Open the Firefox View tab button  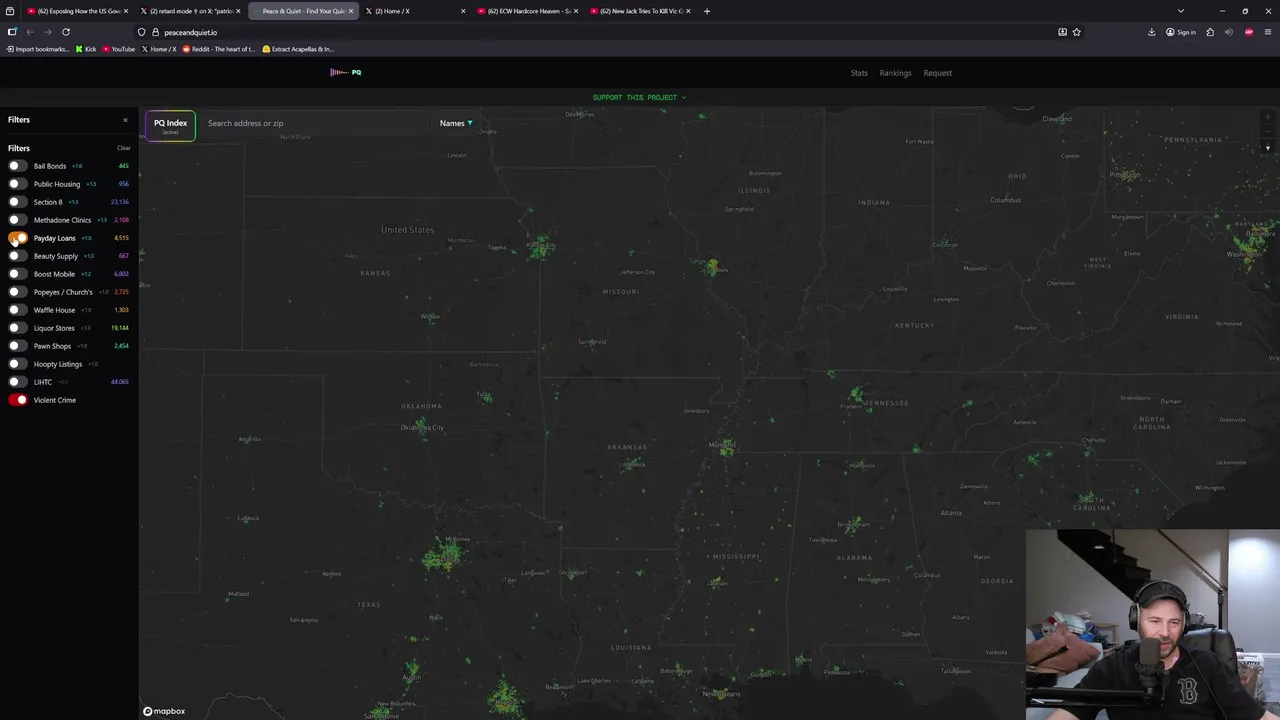pos(10,11)
